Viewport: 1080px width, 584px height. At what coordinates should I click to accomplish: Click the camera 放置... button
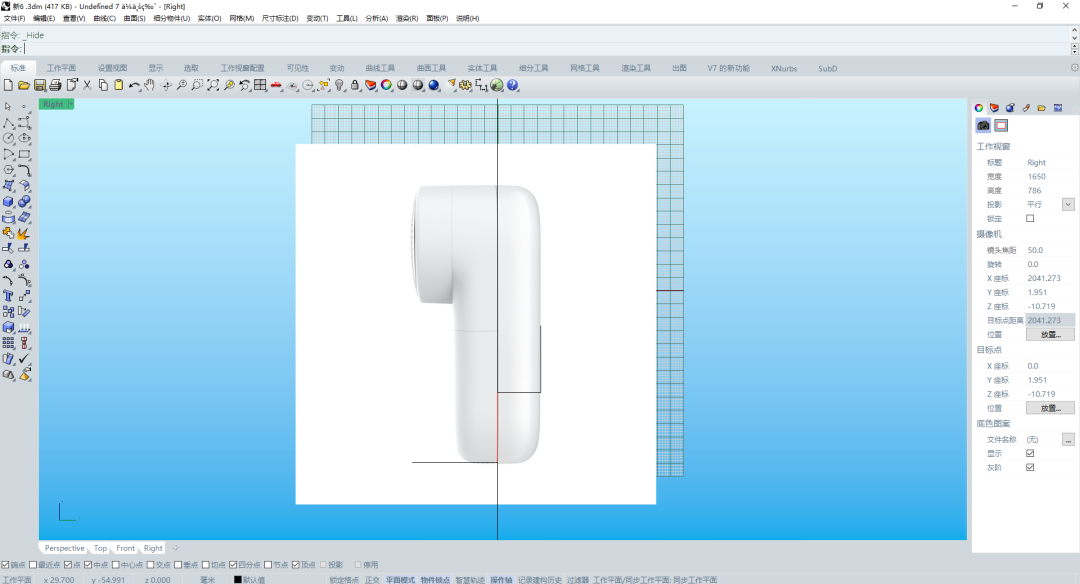point(1050,334)
